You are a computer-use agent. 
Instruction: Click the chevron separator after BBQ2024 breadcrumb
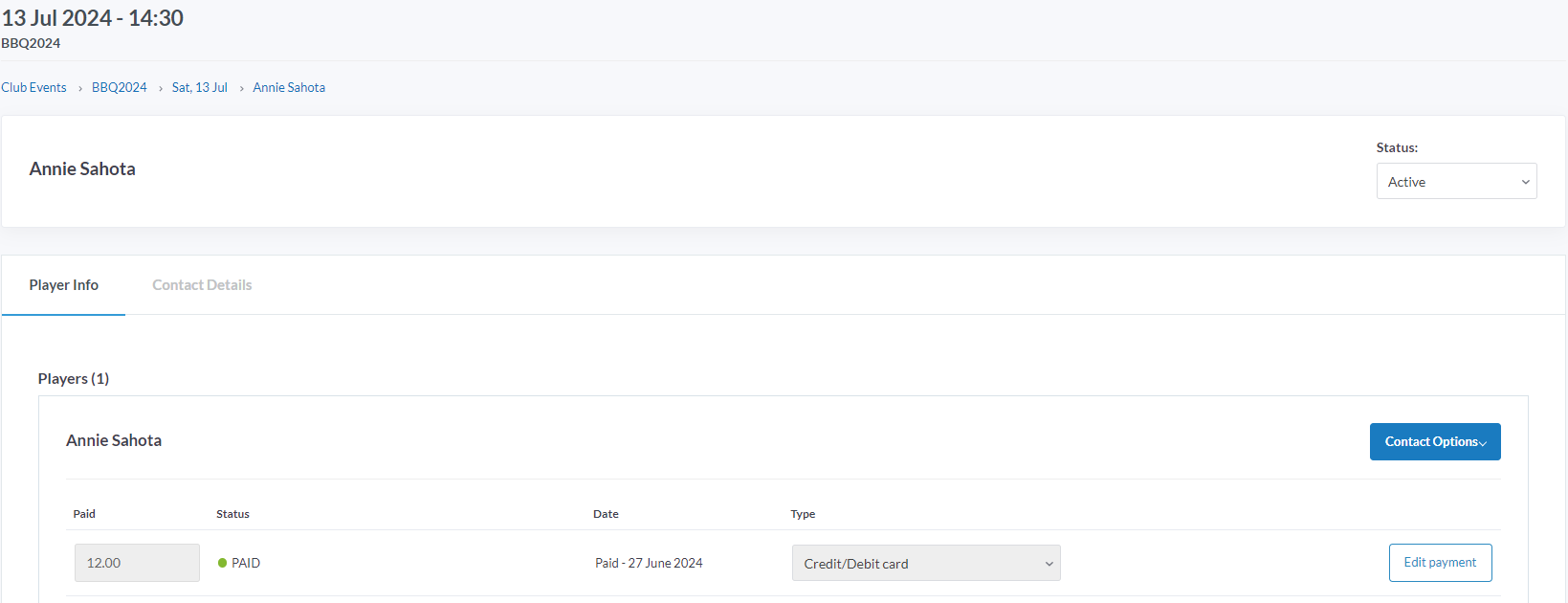point(160,88)
